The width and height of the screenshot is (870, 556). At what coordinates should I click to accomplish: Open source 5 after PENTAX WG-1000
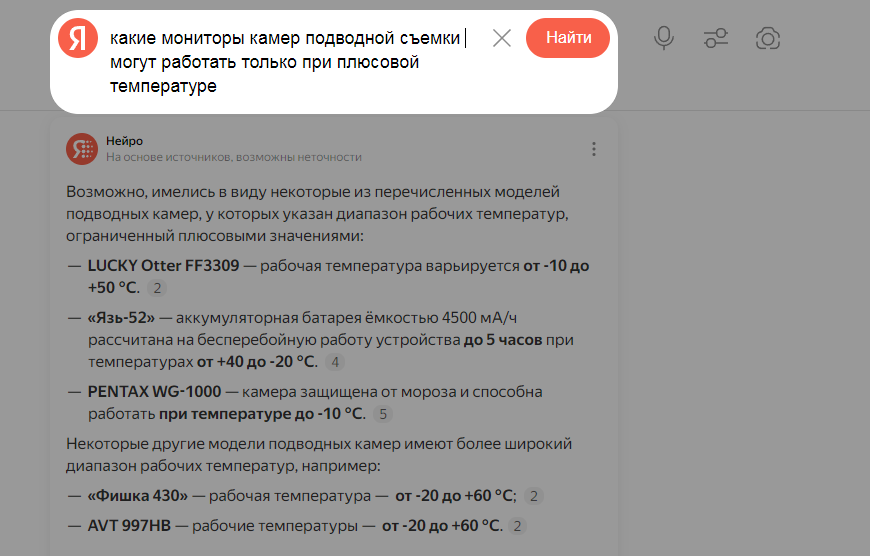pyautogui.click(x=383, y=414)
